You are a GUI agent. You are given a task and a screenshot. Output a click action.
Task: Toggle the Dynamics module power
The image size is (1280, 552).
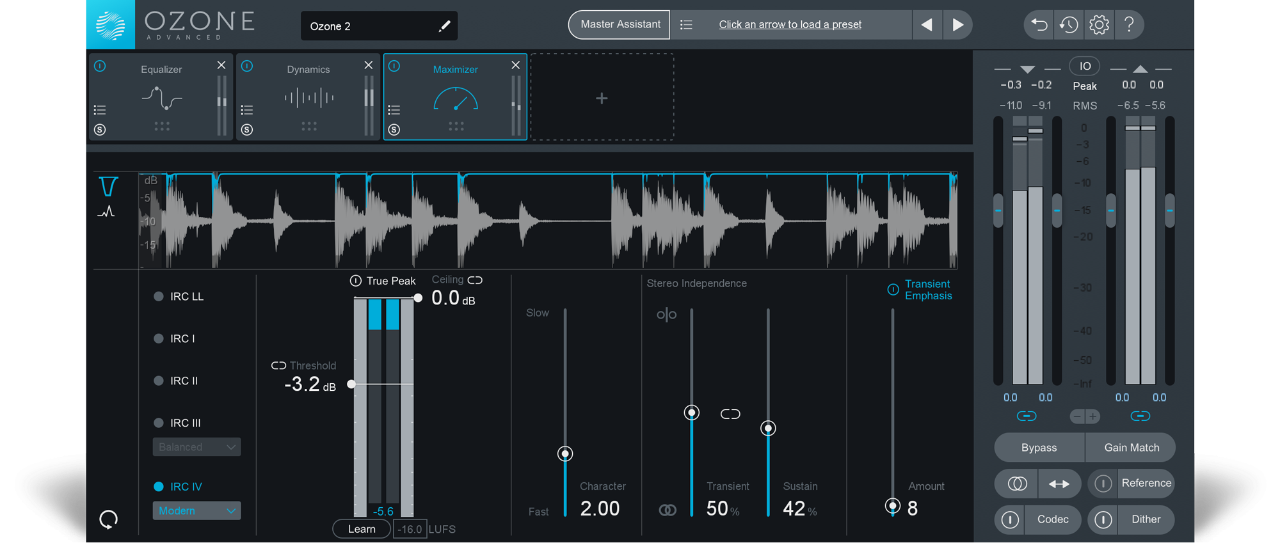247,66
